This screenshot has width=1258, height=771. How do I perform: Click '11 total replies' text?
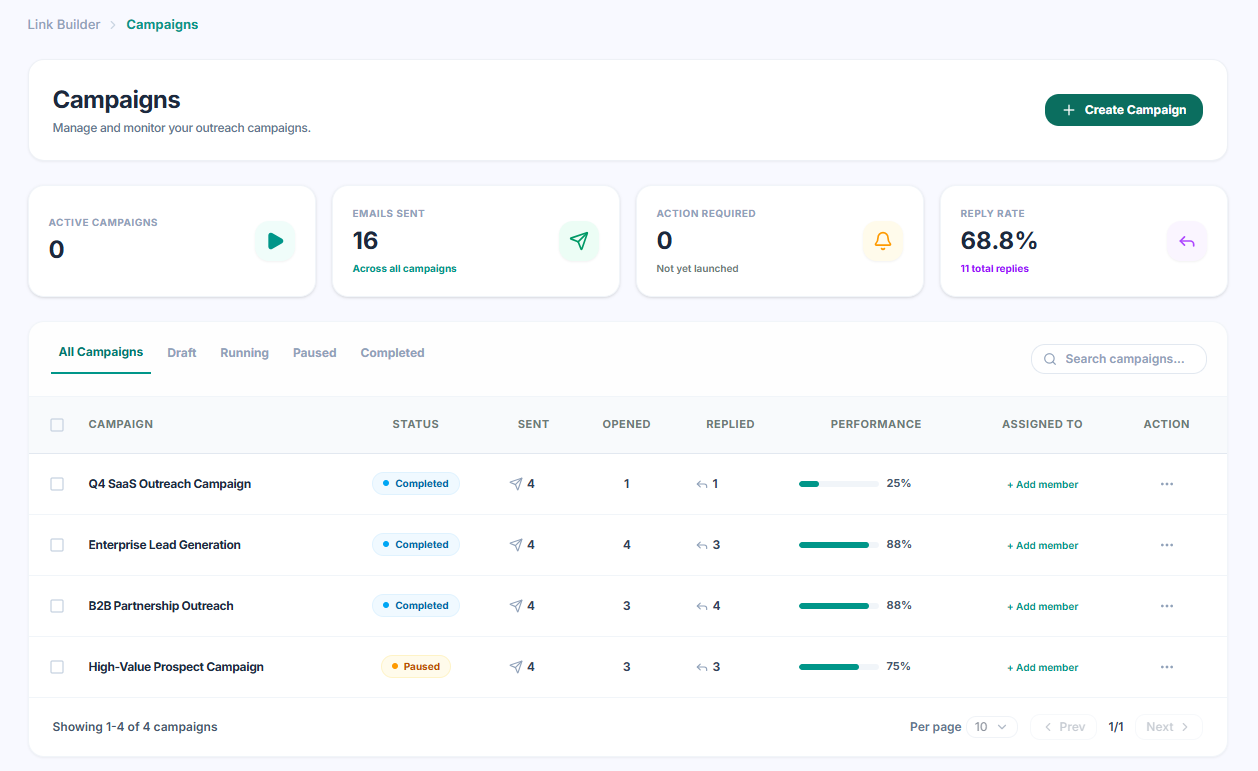(x=995, y=269)
